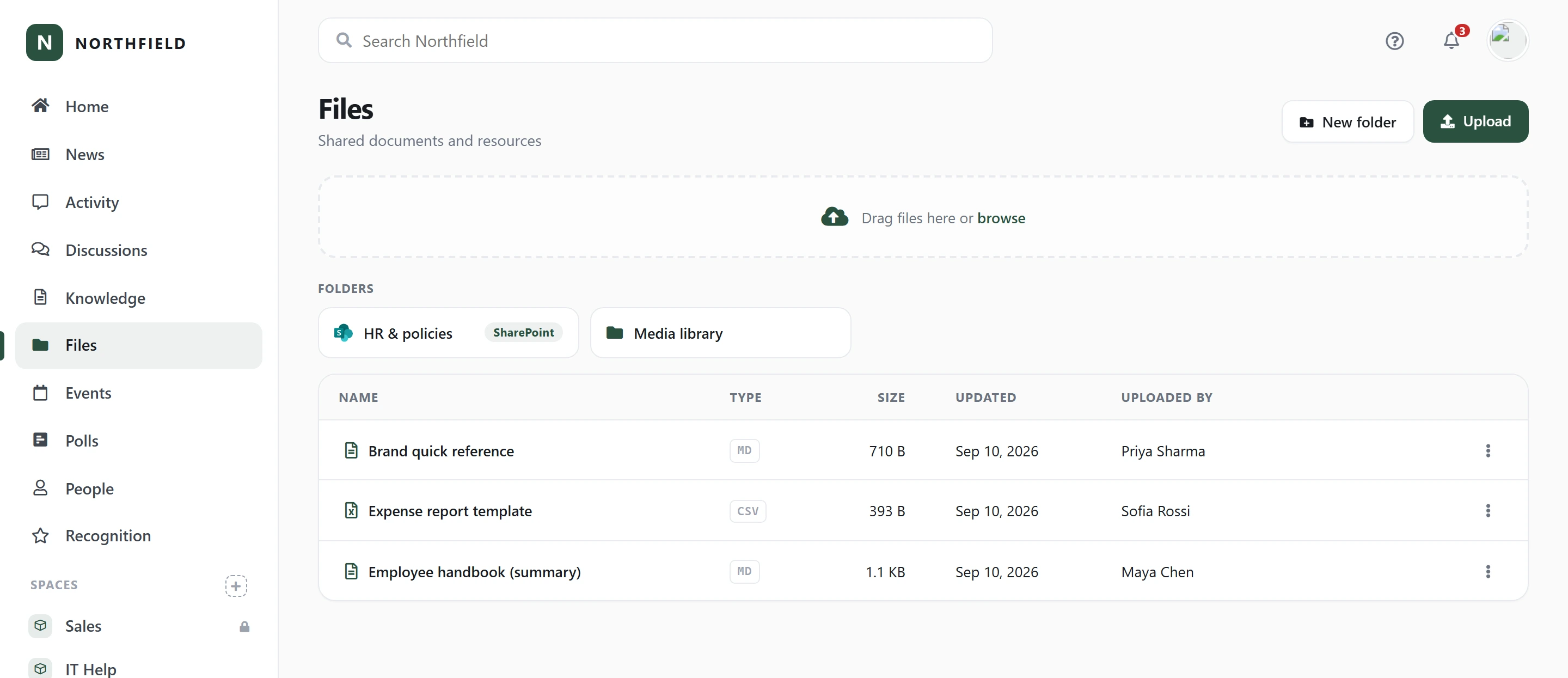Click the MD badge on Brand quick reference row
1568x678 pixels.
(744, 451)
